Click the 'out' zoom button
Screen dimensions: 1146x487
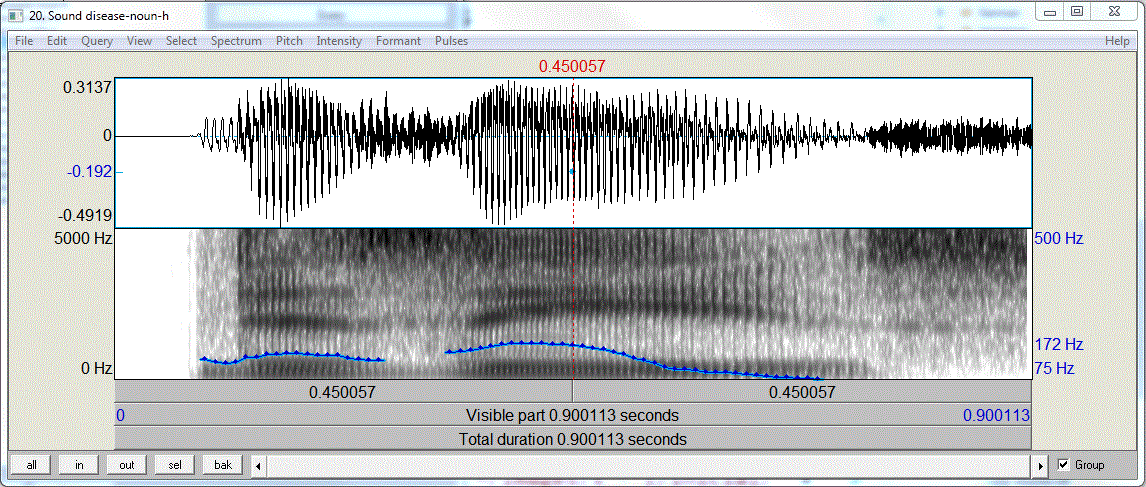[126, 465]
